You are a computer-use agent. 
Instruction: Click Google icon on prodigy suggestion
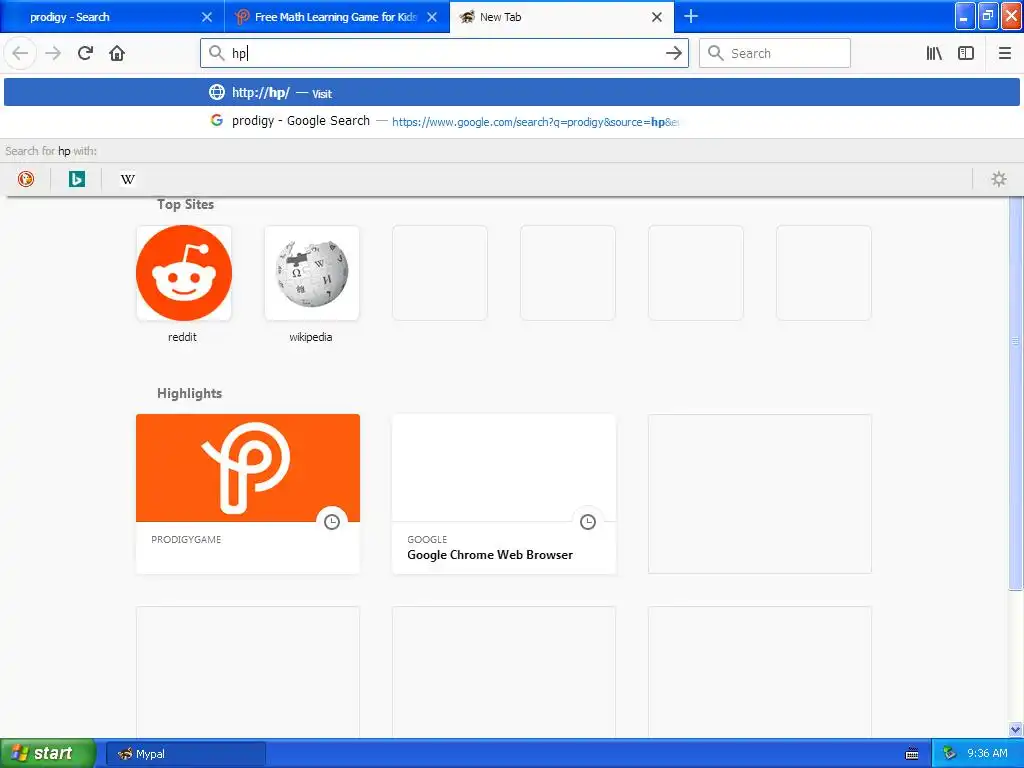(x=216, y=120)
